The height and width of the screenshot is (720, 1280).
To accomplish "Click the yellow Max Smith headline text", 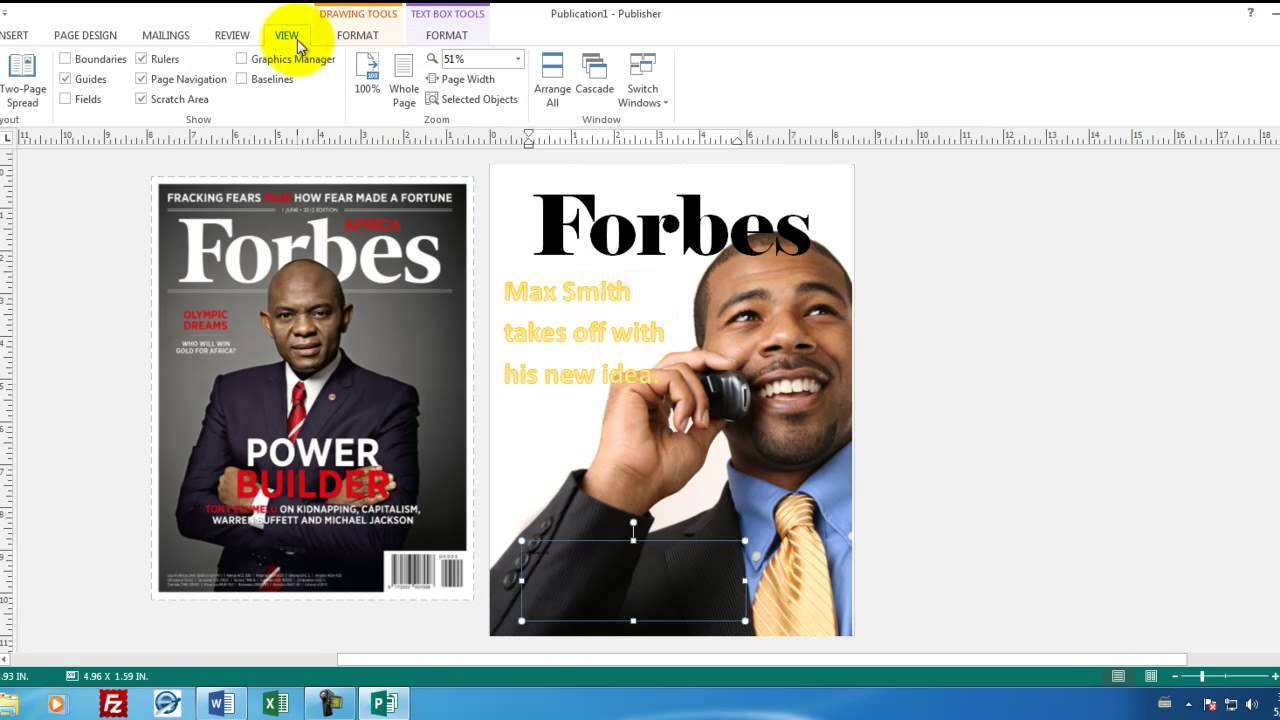I will point(583,332).
